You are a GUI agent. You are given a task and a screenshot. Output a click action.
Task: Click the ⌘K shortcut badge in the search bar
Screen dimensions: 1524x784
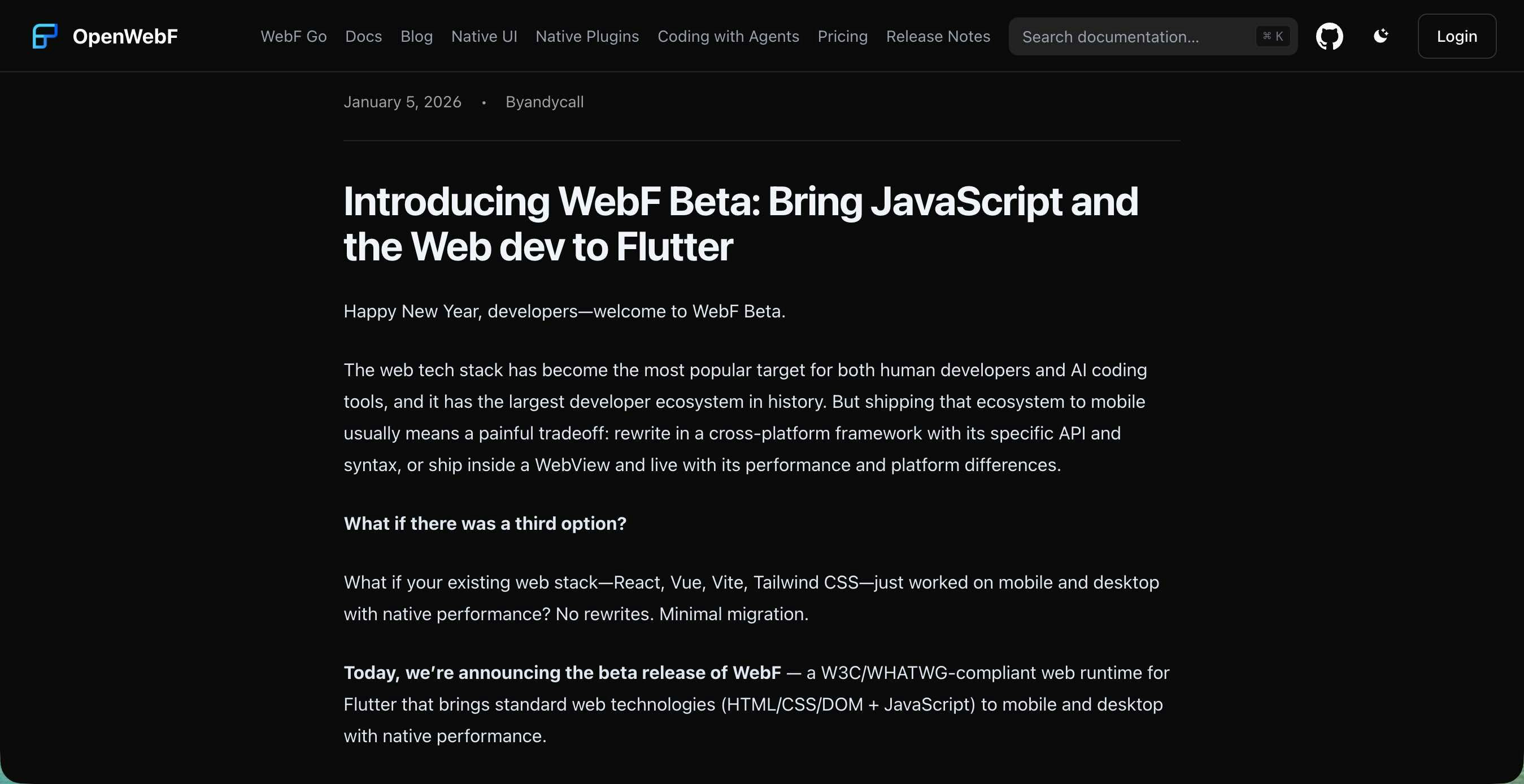click(1273, 36)
